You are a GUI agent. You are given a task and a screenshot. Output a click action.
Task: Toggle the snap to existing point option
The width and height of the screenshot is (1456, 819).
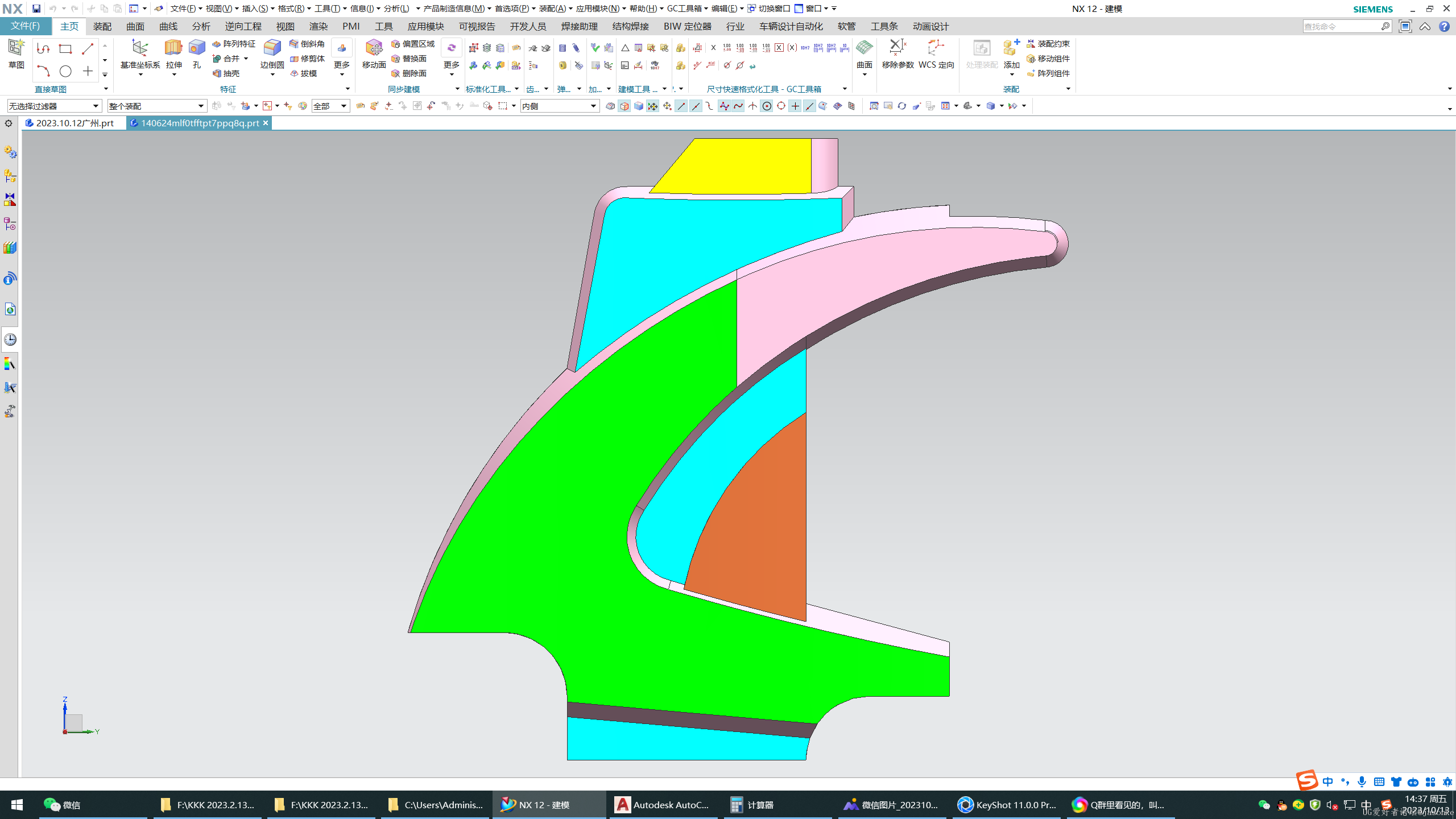(795, 106)
